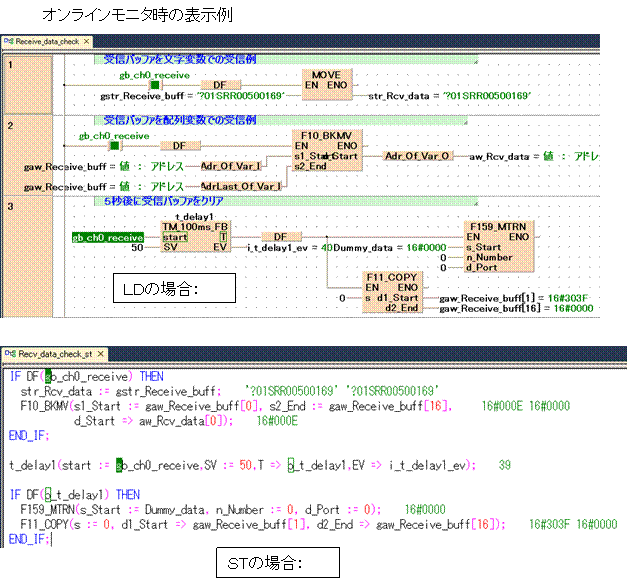
Task: Toggle the gb_ch0_receive contact in network 1
Action: coord(154,85)
